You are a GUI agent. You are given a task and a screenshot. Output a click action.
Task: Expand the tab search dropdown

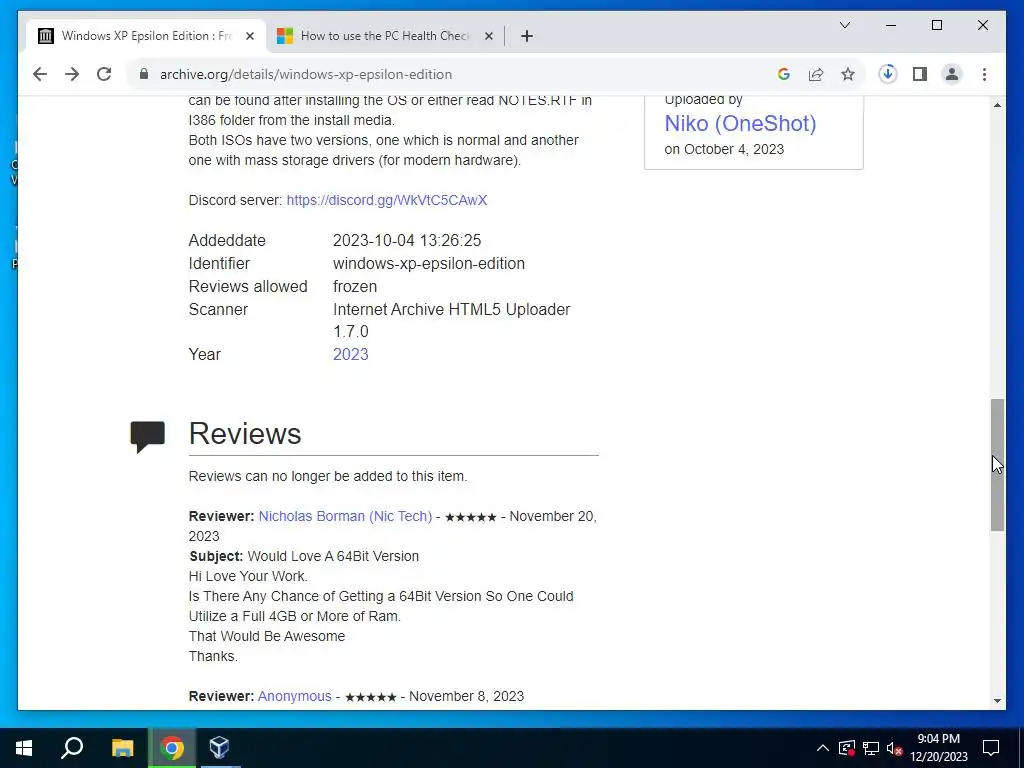click(x=844, y=25)
